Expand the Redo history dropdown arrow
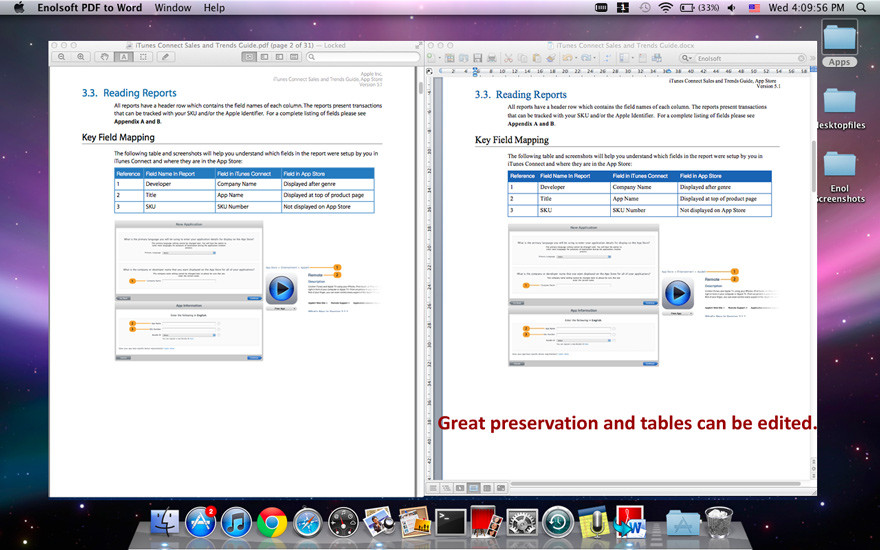Screen dimensions: 880x550 pyautogui.click(x=595, y=58)
